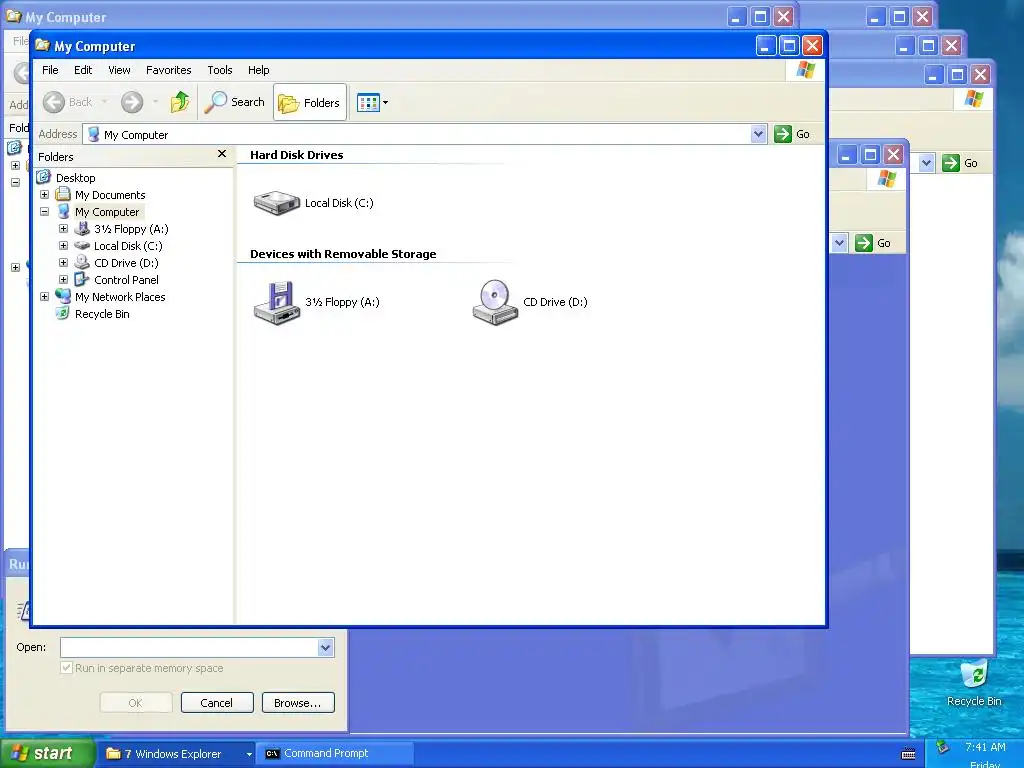Viewport: 1024px width, 768px height.
Task: Open the Forward history dropdown arrow
Action: click(x=155, y=102)
